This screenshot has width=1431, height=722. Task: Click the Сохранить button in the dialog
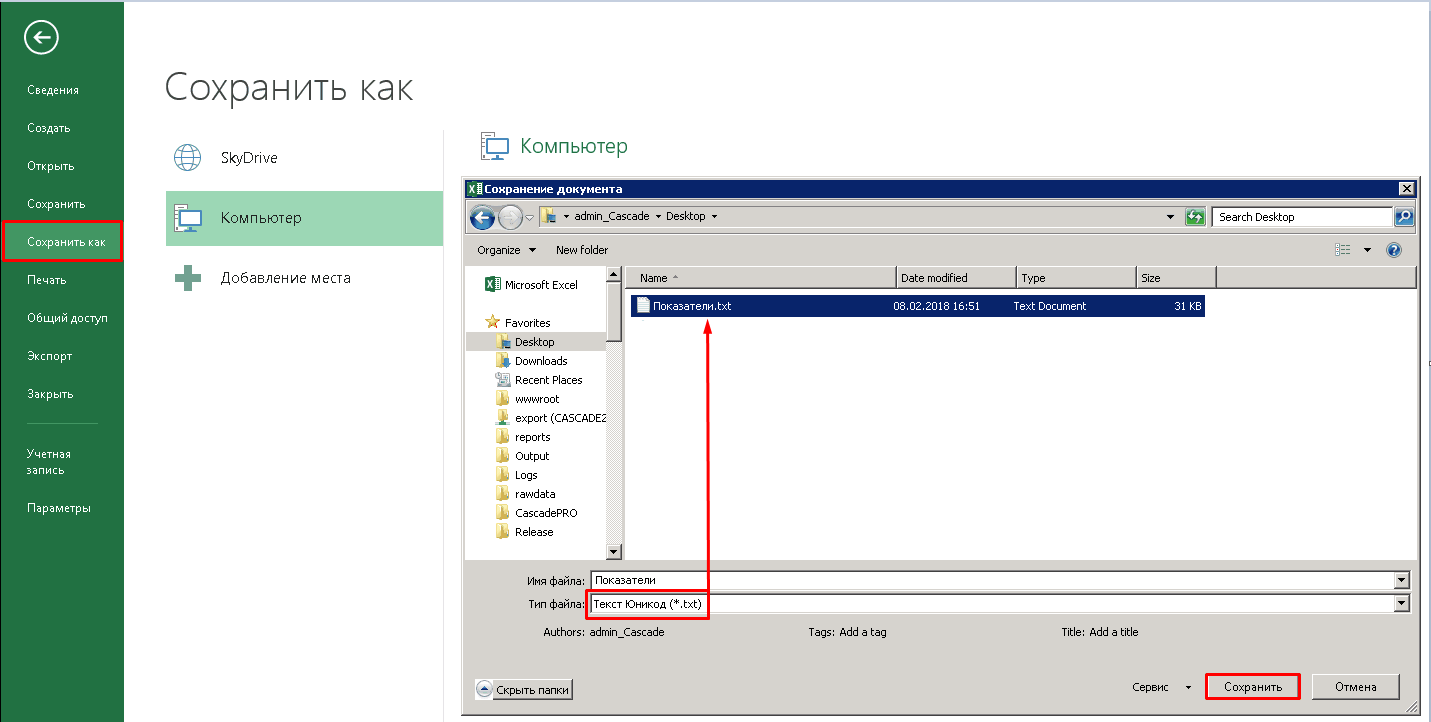[x=1253, y=687]
